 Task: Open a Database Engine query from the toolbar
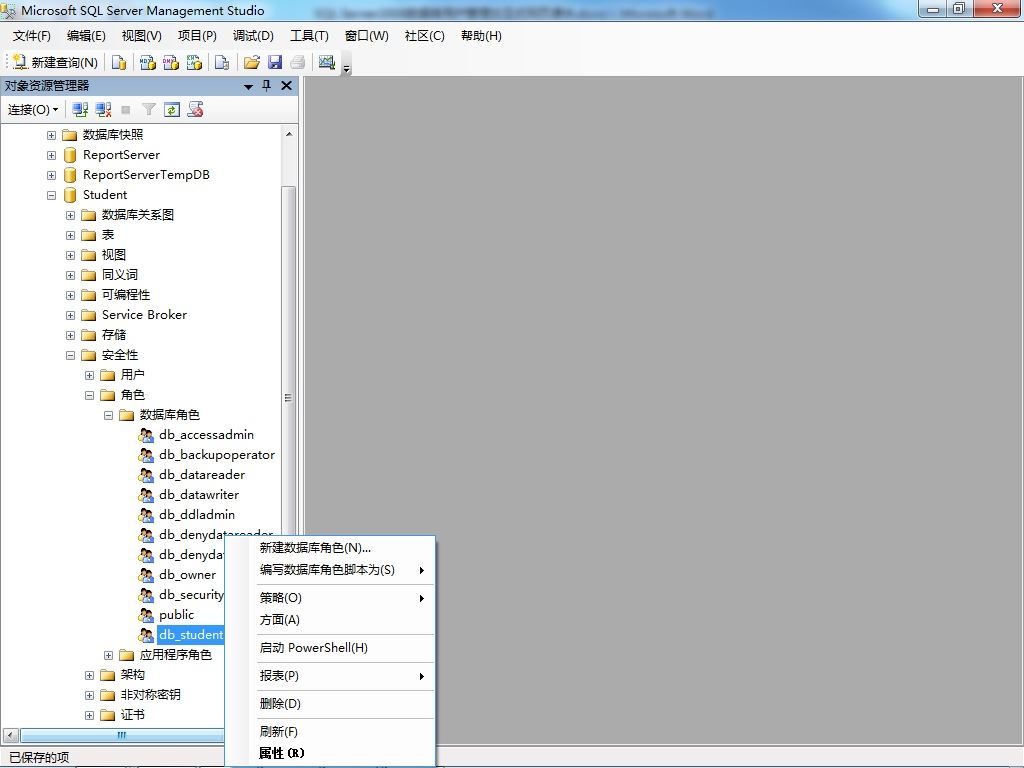click(x=119, y=62)
